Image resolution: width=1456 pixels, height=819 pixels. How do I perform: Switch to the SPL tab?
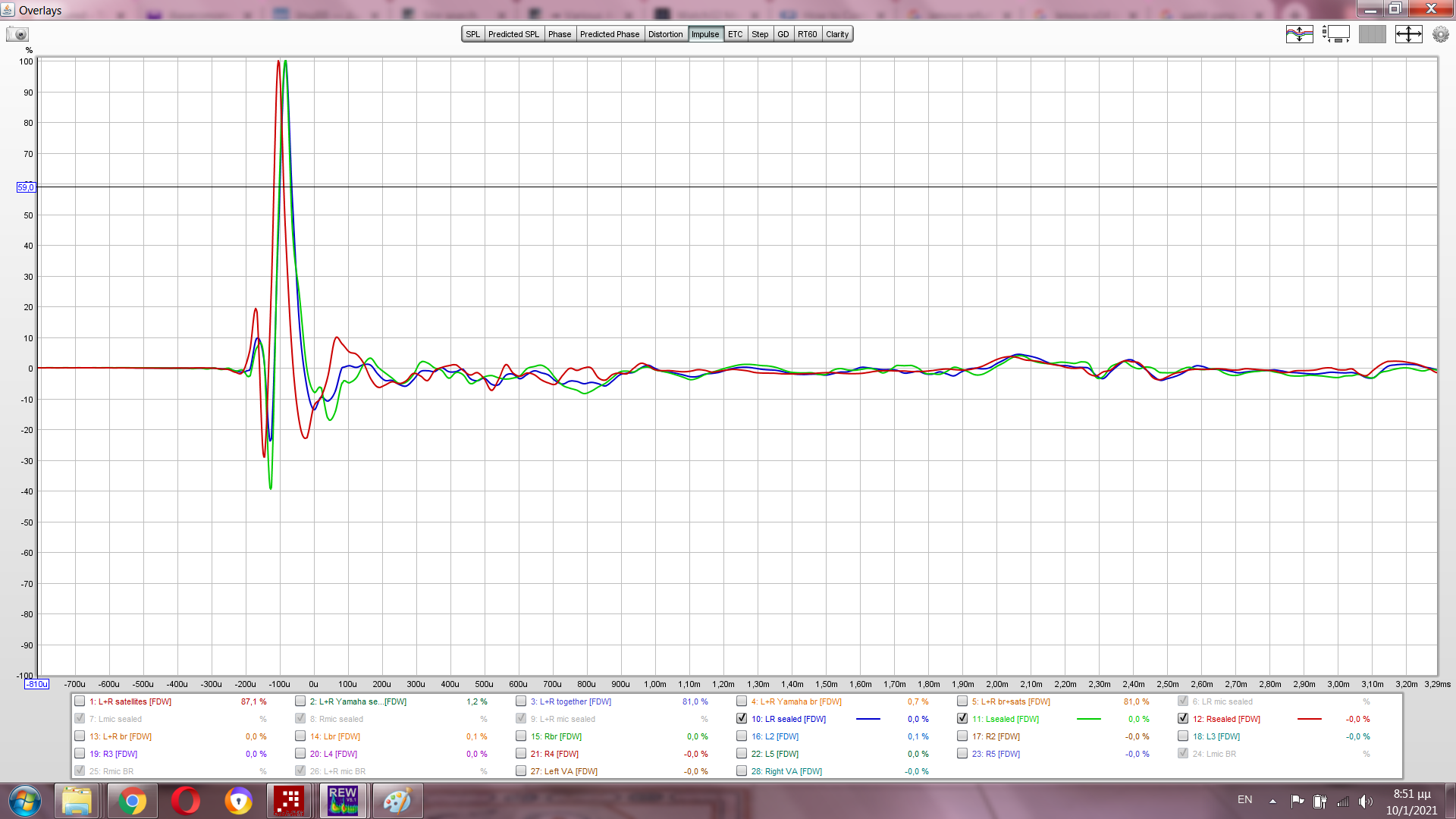tap(473, 34)
